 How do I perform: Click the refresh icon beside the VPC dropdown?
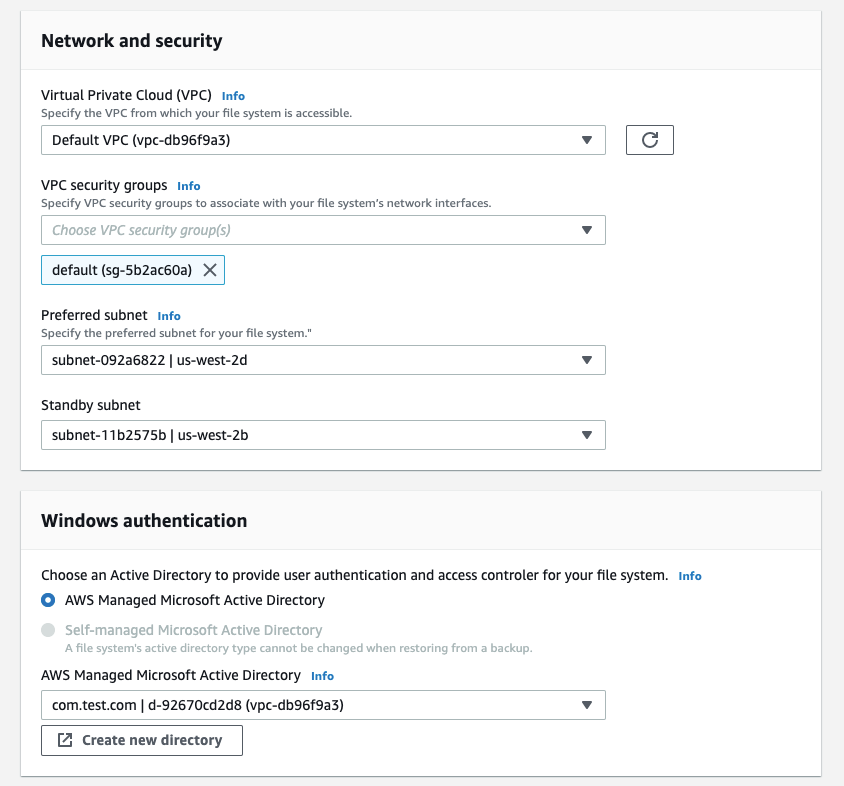click(650, 140)
